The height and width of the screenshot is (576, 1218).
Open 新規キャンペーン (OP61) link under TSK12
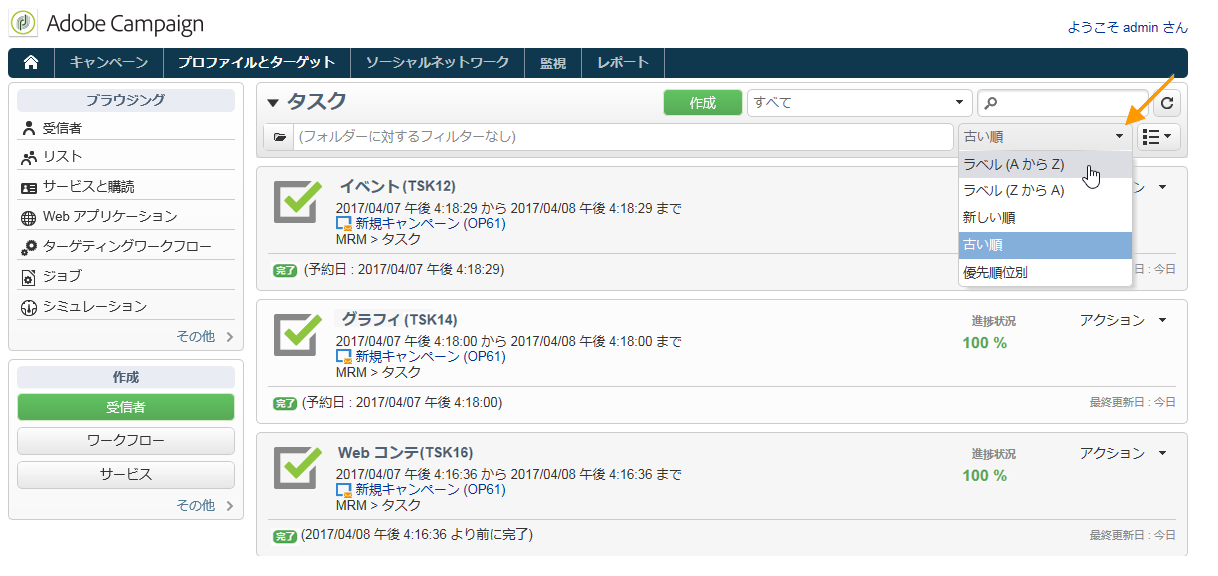(x=431, y=224)
